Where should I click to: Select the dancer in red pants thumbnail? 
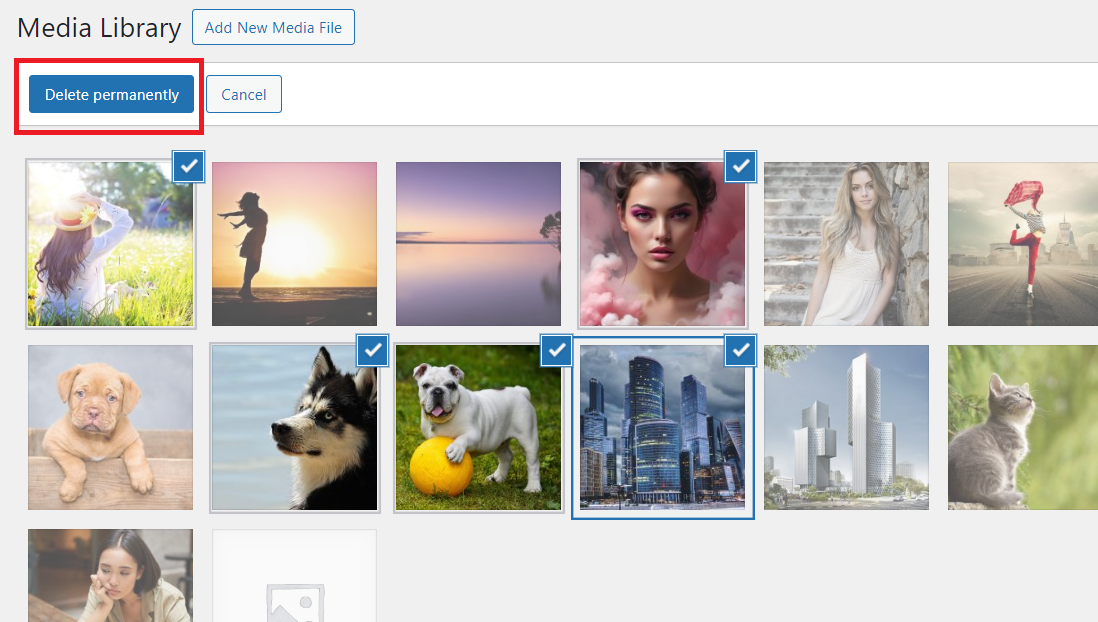(1023, 244)
